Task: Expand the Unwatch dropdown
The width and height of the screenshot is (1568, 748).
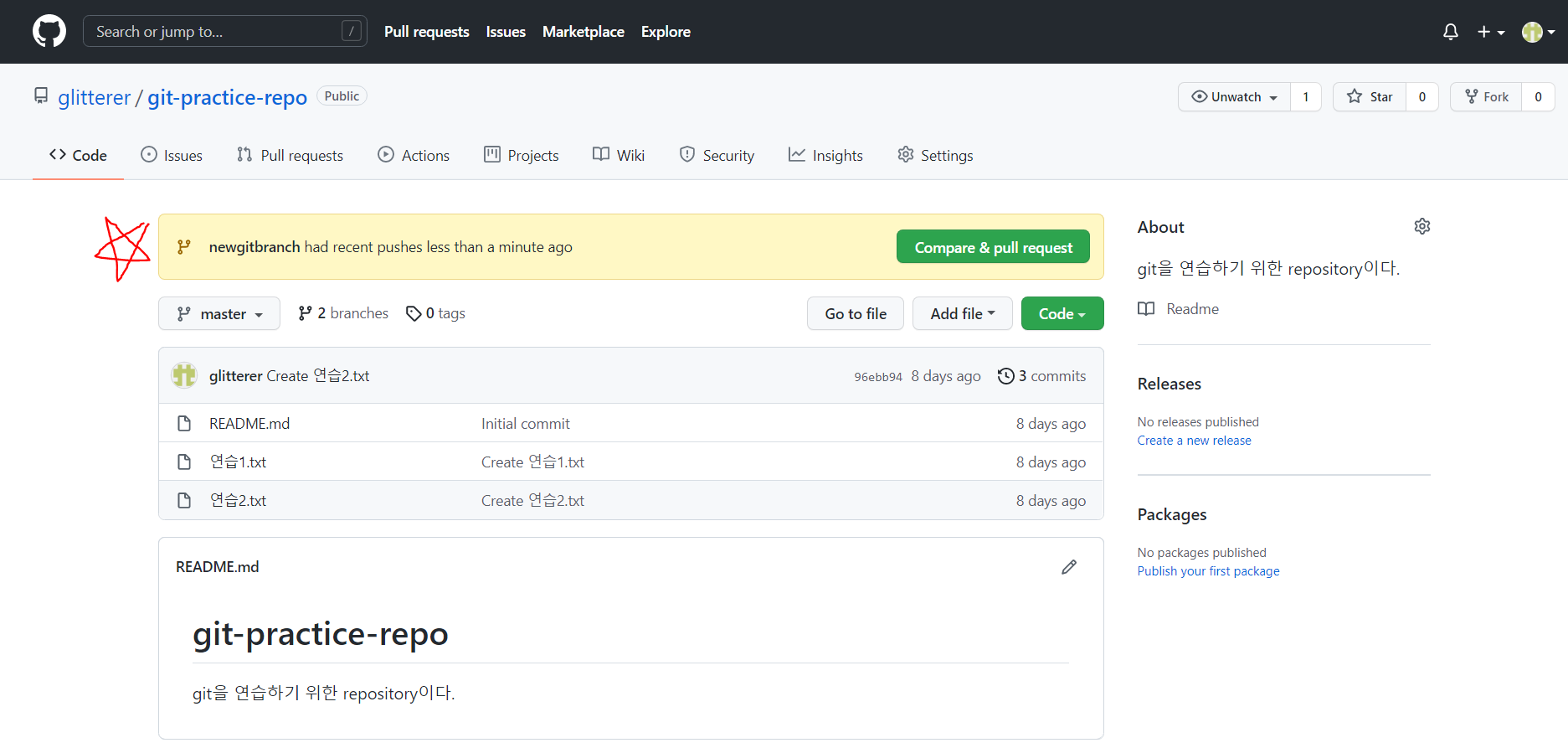Action: tap(1235, 97)
